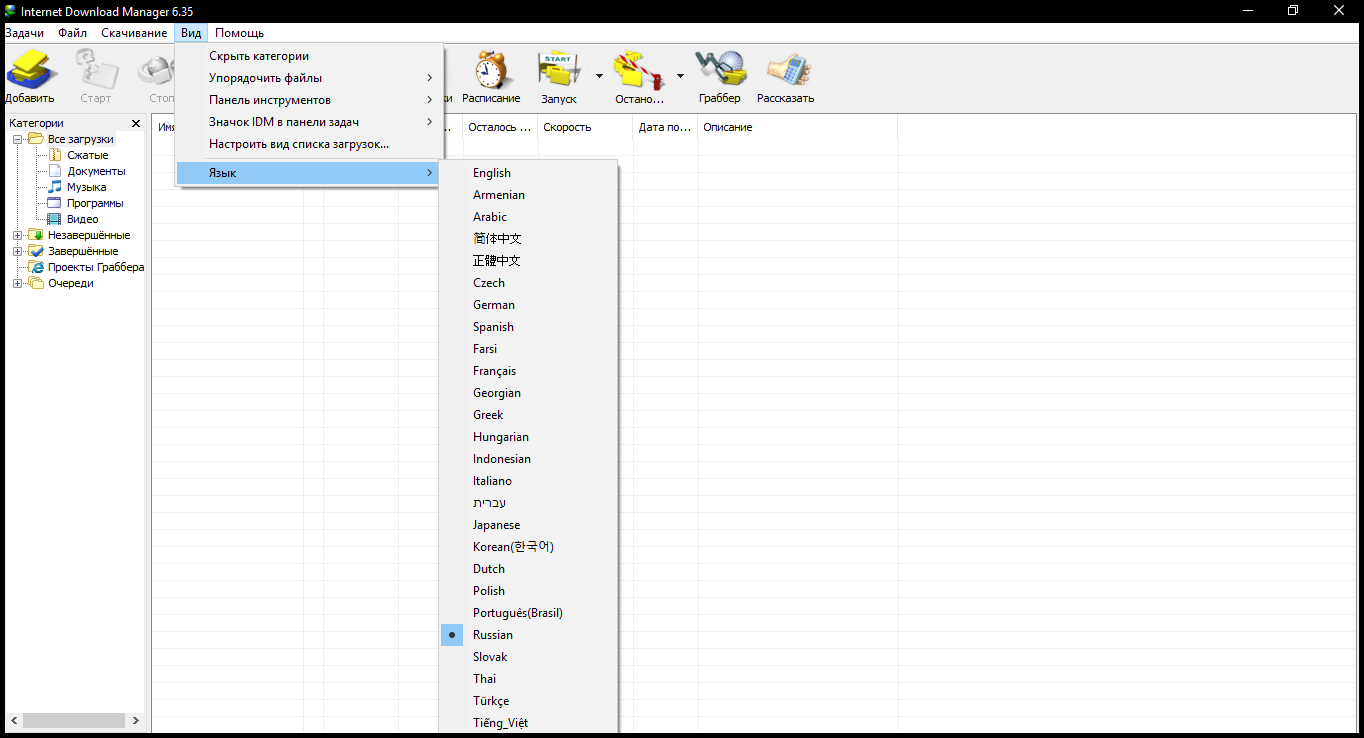The width and height of the screenshot is (1364, 738).
Task: Open the Расписание scheduler clock icon
Action: point(491,70)
